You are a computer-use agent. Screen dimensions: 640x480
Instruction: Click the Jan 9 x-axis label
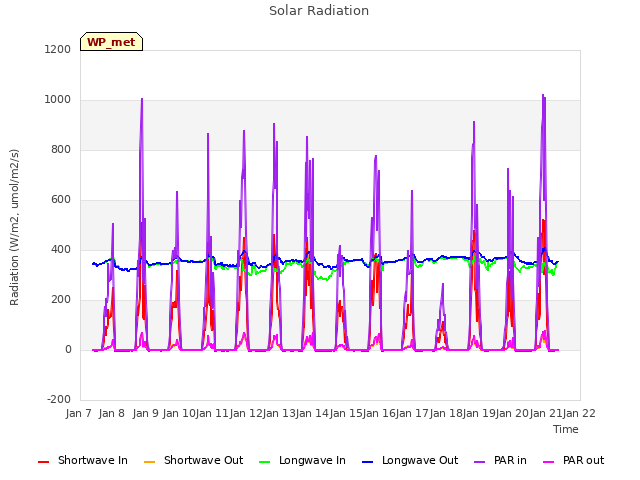click(x=146, y=413)
